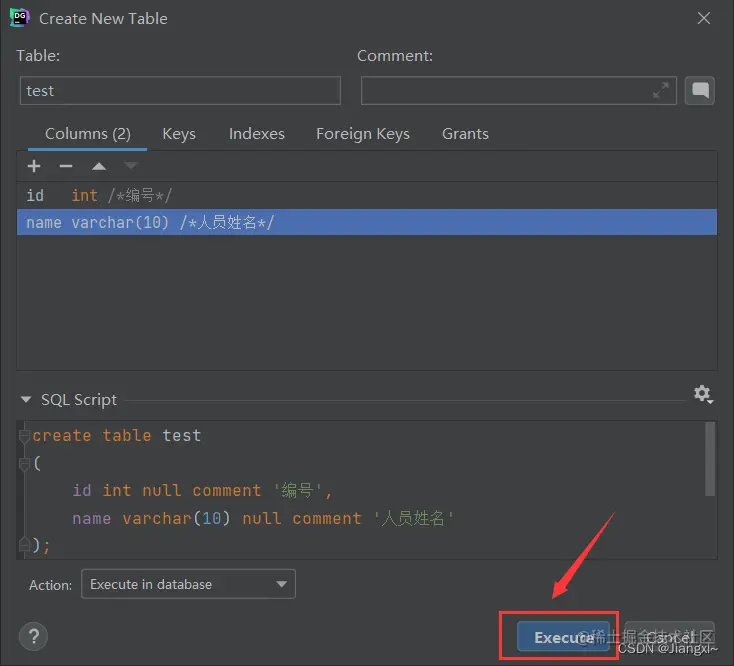Screen dimensions: 734x666
Task: Toggle fold marker at closing parenthesis
Action: [x=24, y=545]
